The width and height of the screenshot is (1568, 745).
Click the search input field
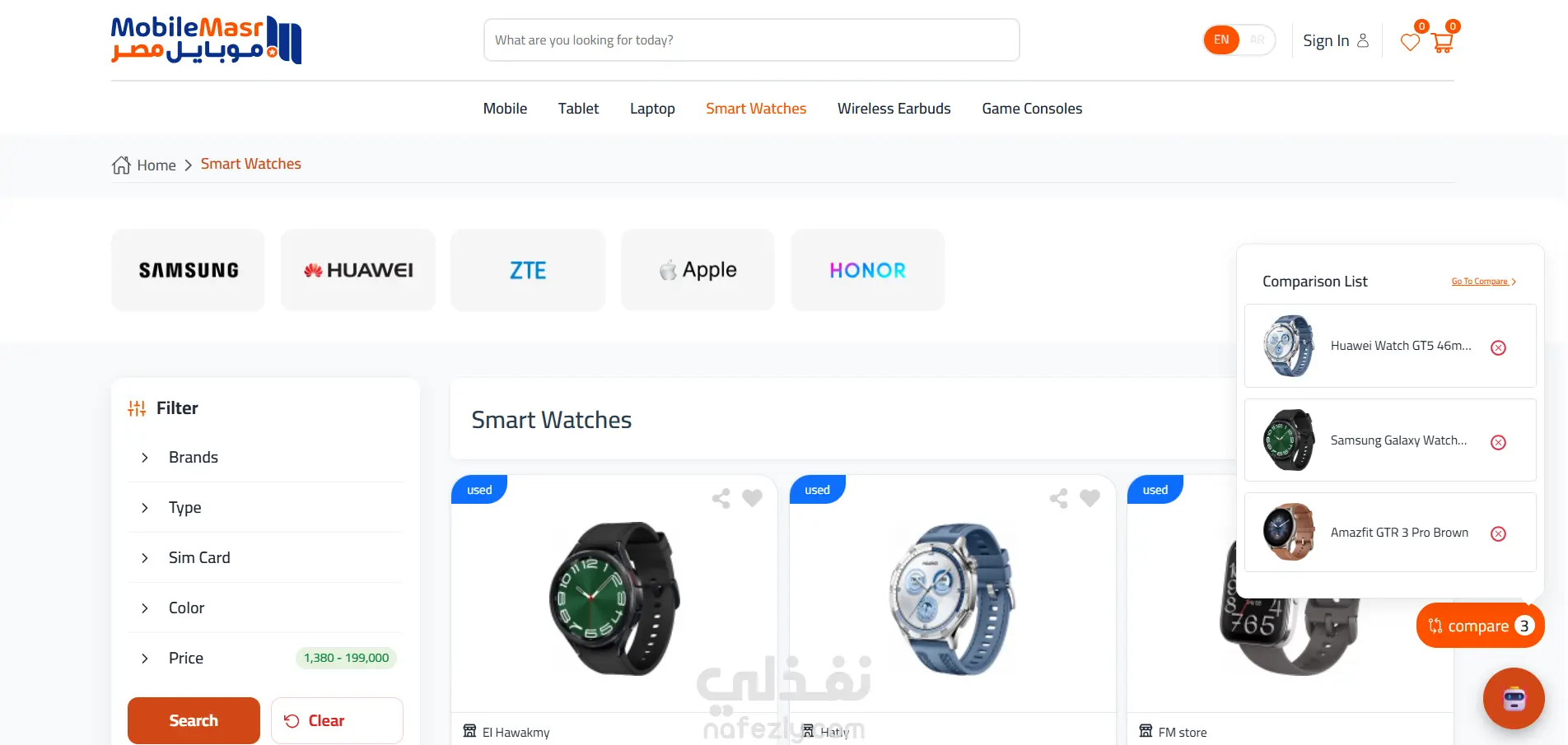751,40
